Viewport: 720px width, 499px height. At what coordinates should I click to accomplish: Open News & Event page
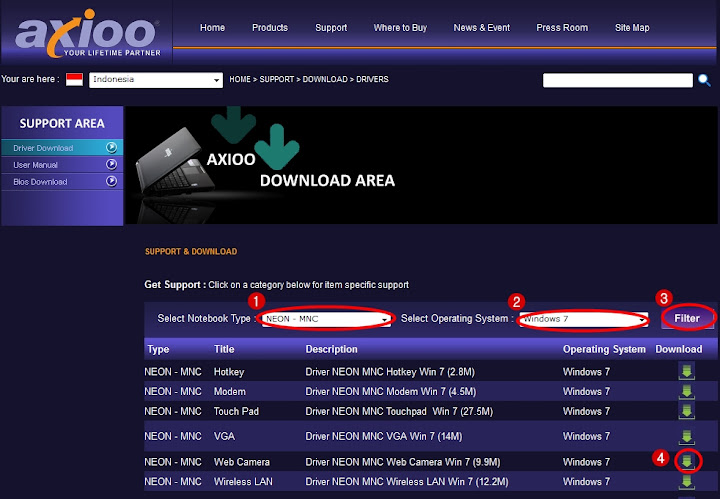(x=482, y=28)
